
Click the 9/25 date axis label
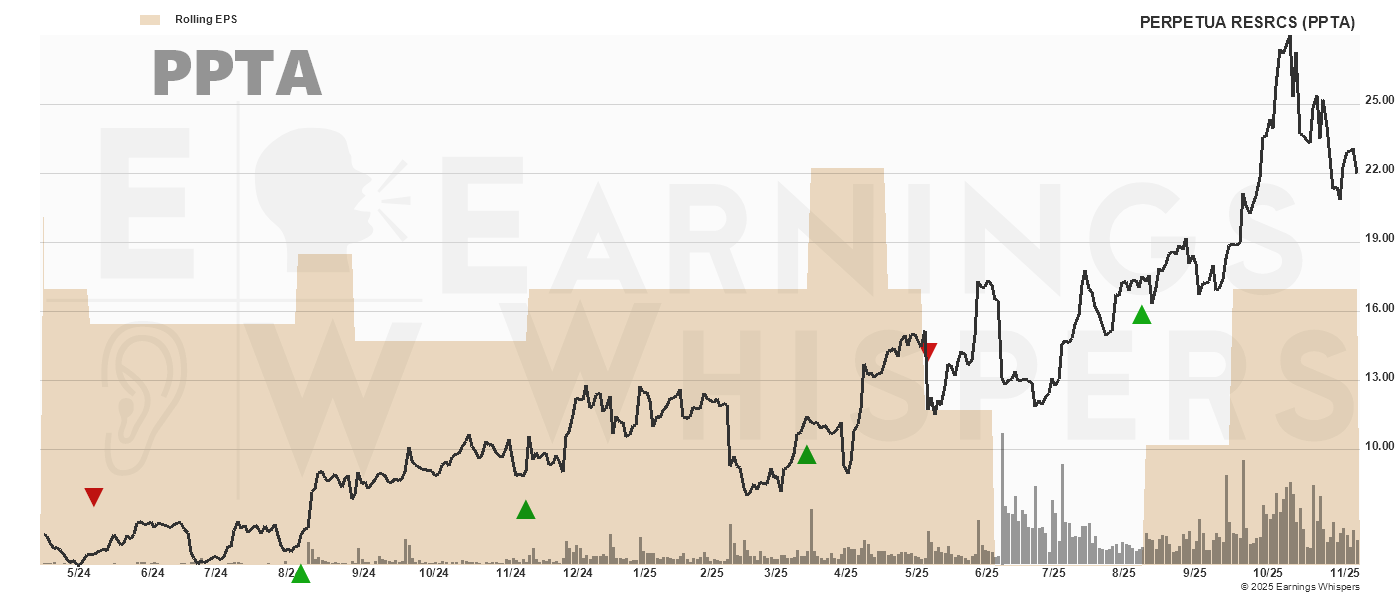(1195, 573)
